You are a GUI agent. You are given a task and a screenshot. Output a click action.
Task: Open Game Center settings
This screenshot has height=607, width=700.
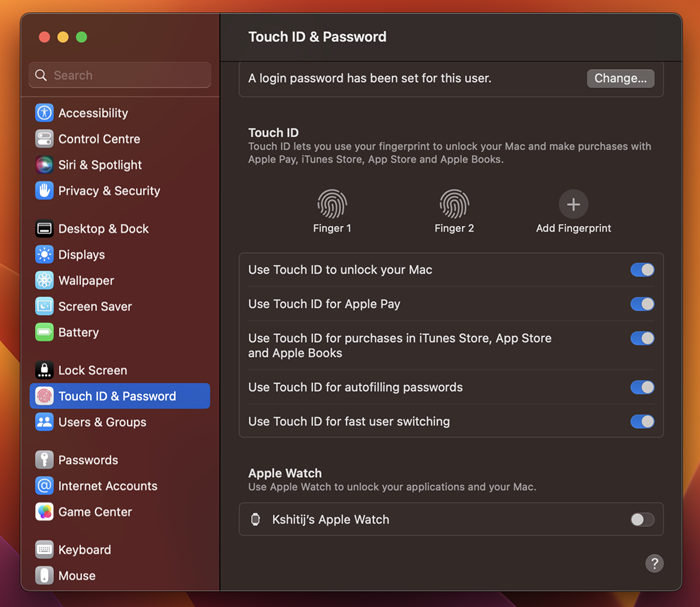pyautogui.click(x=120, y=511)
